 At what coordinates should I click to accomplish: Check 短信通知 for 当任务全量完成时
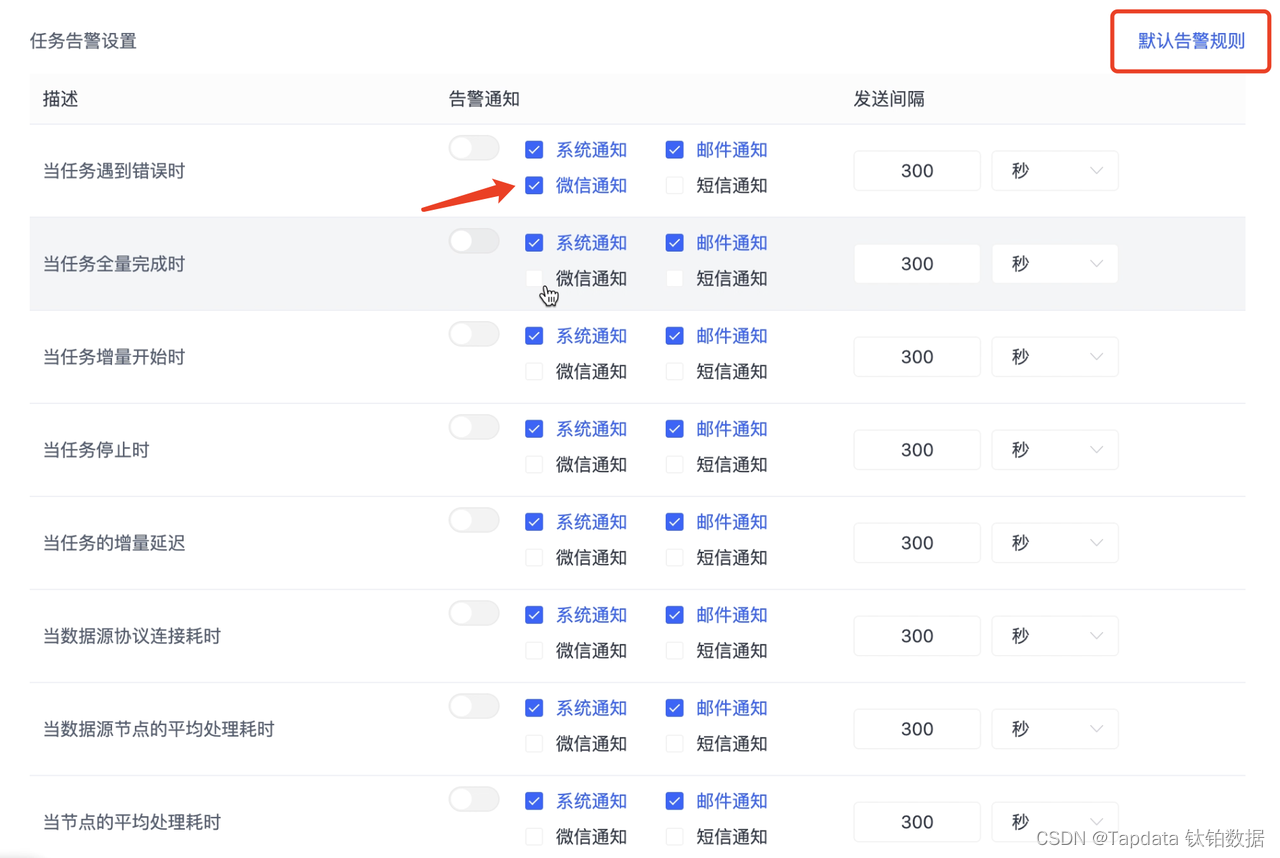[x=675, y=278]
